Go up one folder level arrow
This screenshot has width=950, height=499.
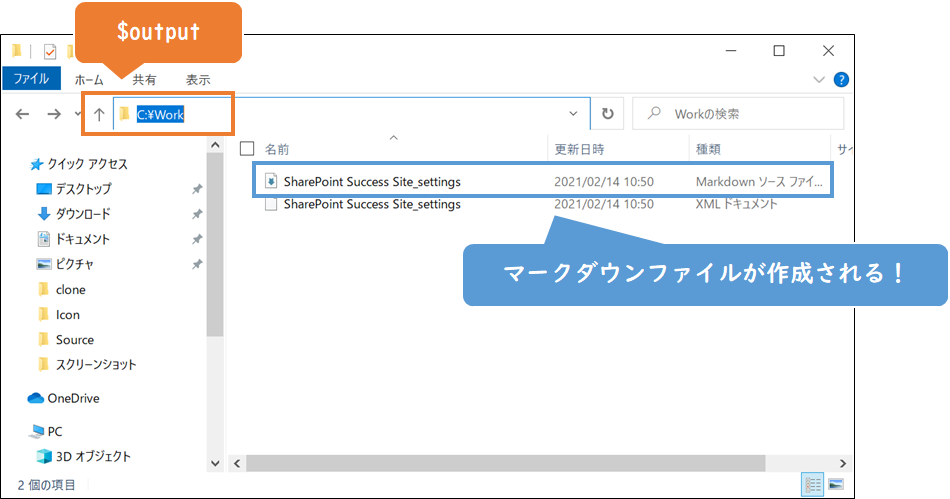[99, 114]
